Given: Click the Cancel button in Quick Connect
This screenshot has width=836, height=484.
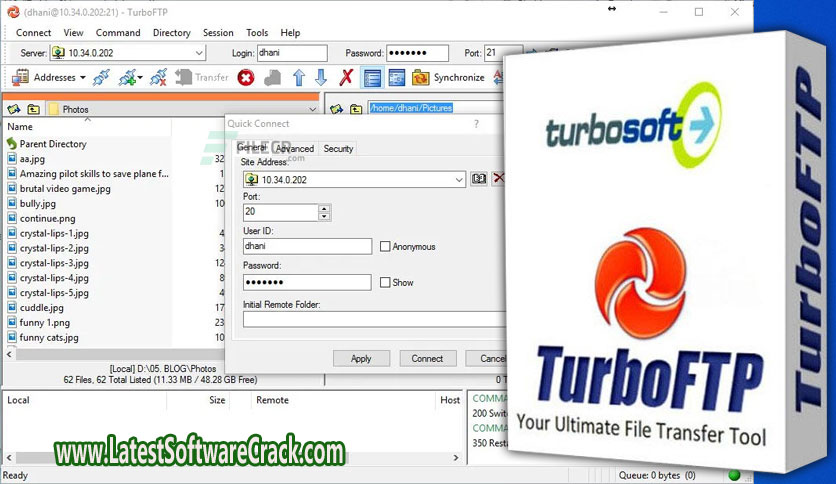Looking at the screenshot, I should tap(488, 359).
